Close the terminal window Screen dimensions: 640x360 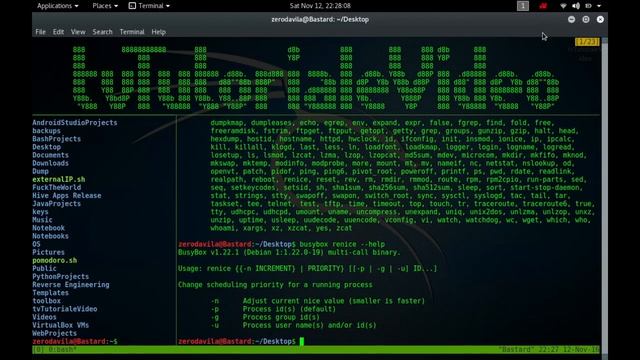pos(600,19)
